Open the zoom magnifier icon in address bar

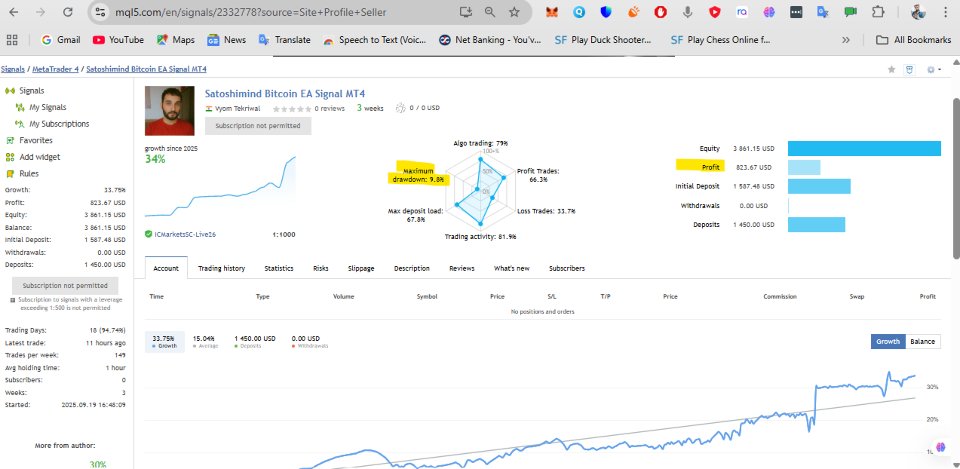click(490, 12)
